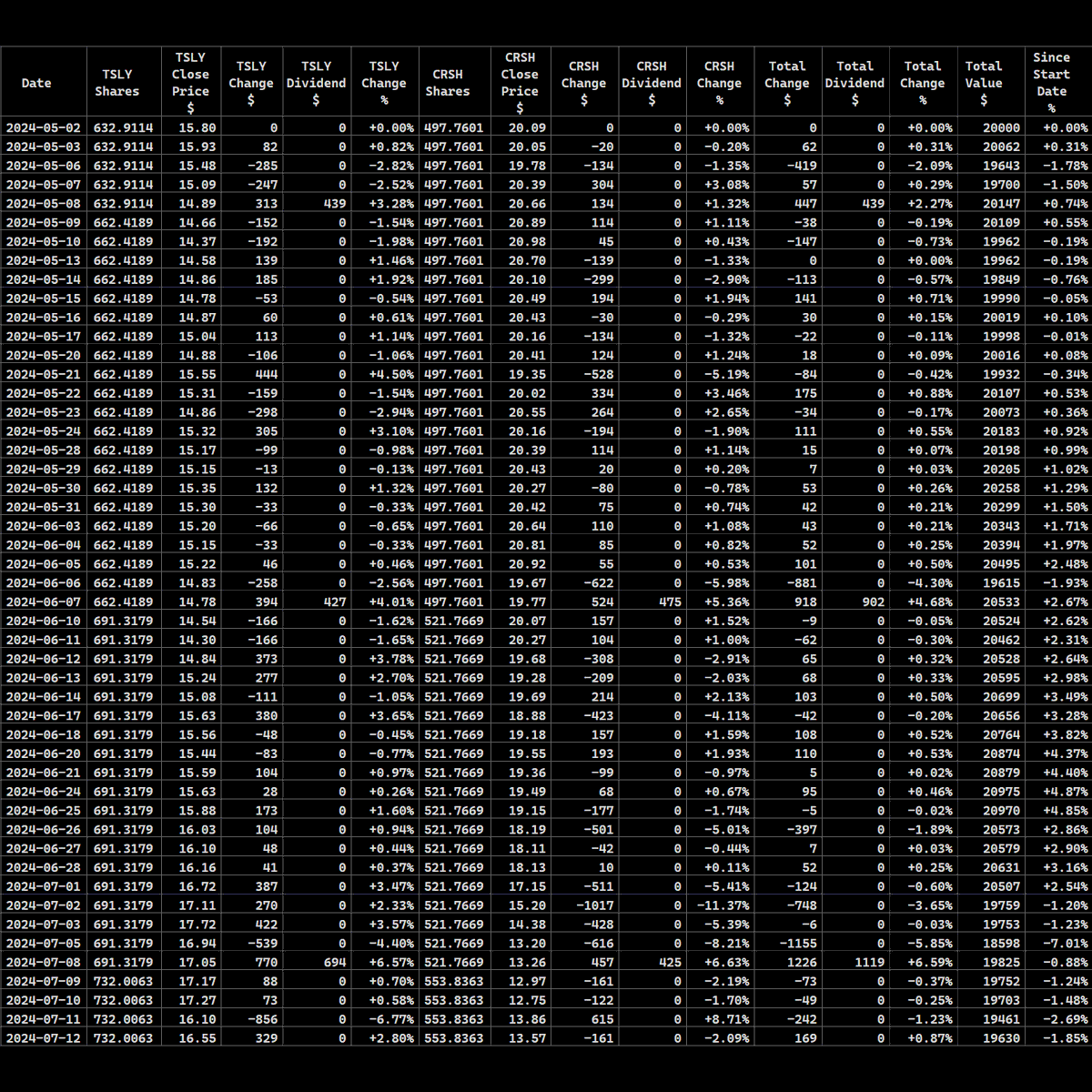Click TSLY shares 632.9114 on 2024-05-02

[x=124, y=128]
